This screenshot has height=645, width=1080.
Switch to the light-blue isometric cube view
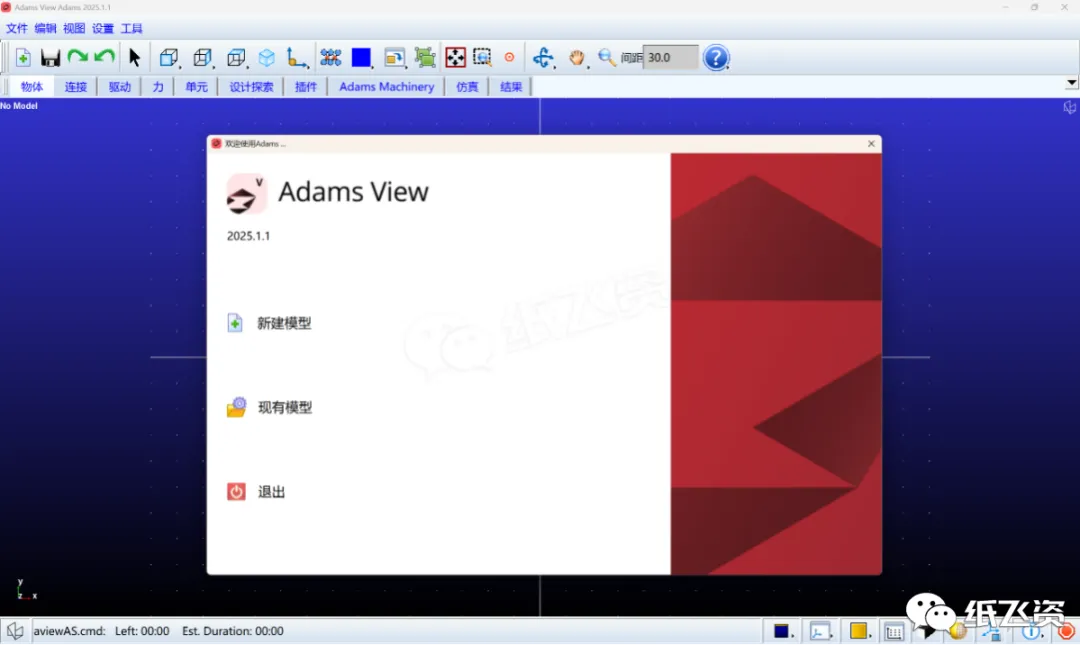point(267,58)
